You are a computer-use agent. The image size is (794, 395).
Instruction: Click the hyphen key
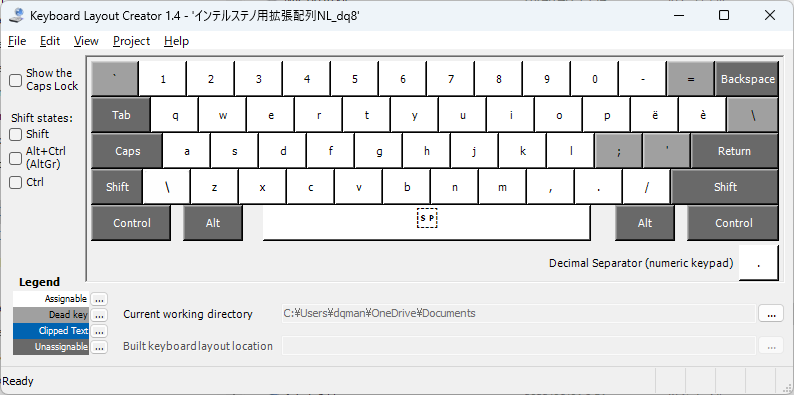pyautogui.click(x=643, y=78)
